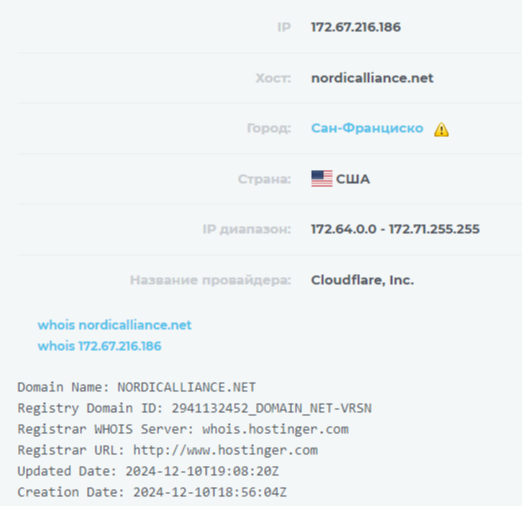Open the Сан-Франциско city link

[367, 128]
